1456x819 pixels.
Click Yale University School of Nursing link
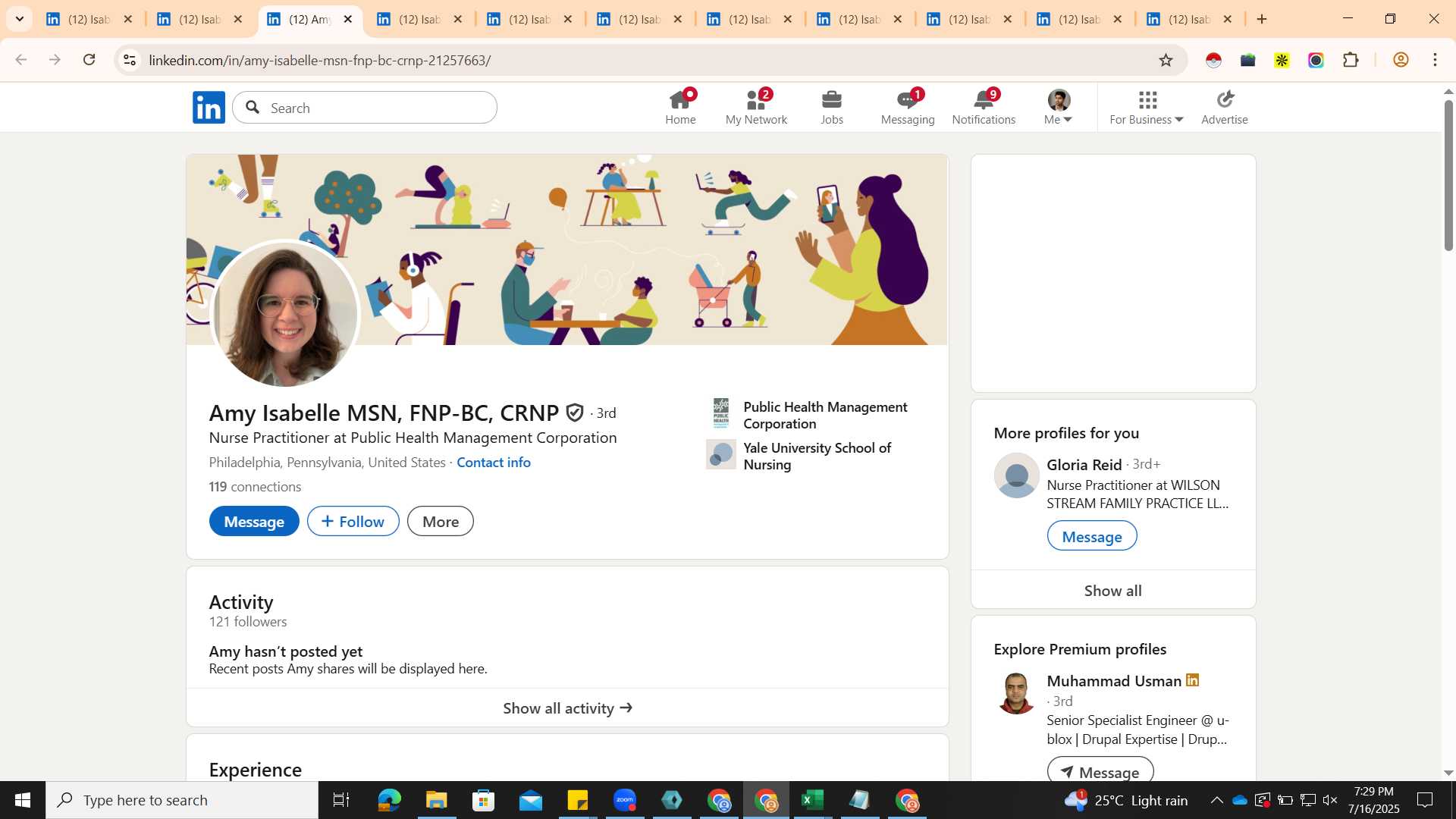click(x=817, y=456)
